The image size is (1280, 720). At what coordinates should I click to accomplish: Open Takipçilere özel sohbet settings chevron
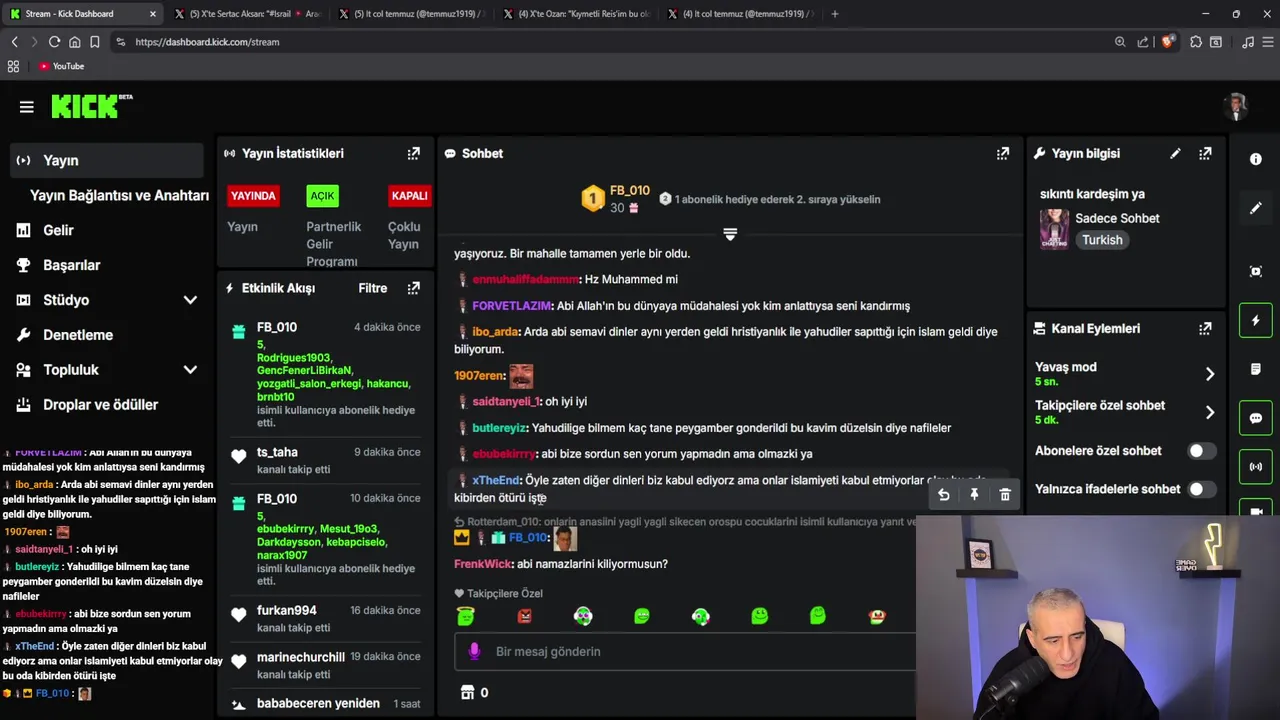(x=1210, y=412)
